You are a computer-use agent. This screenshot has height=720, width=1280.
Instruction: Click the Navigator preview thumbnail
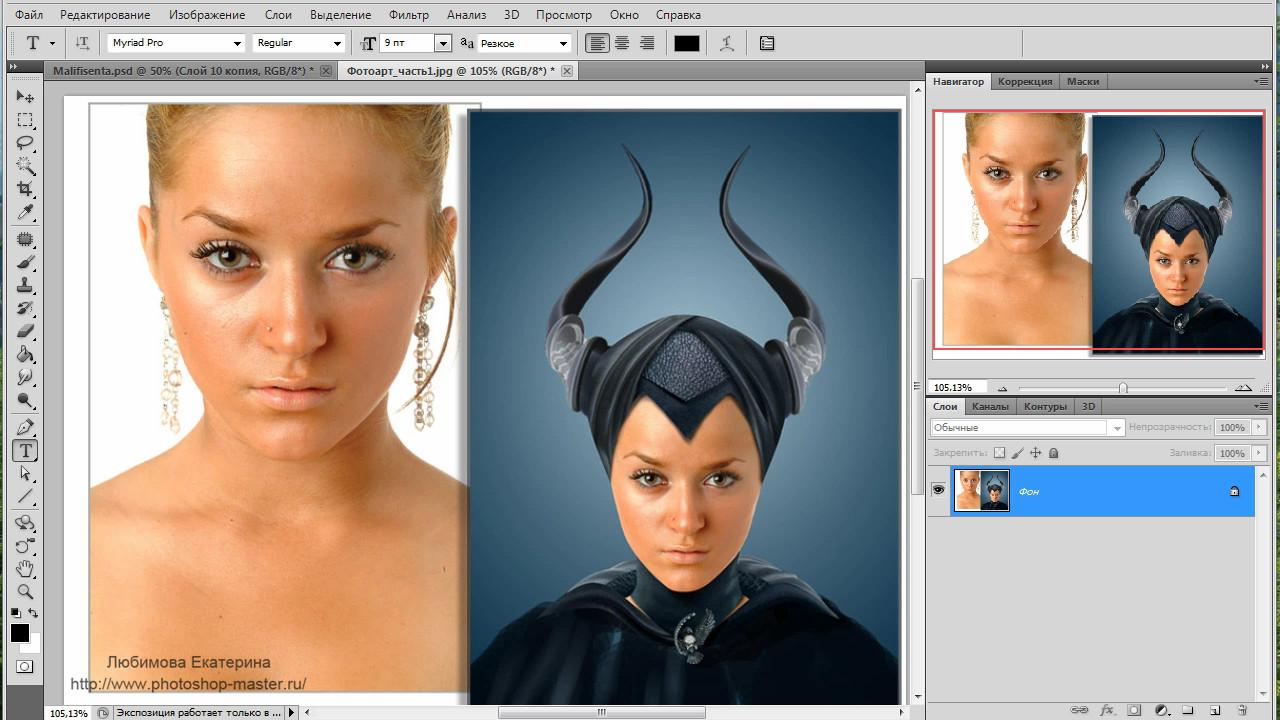click(x=1098, y=230)
